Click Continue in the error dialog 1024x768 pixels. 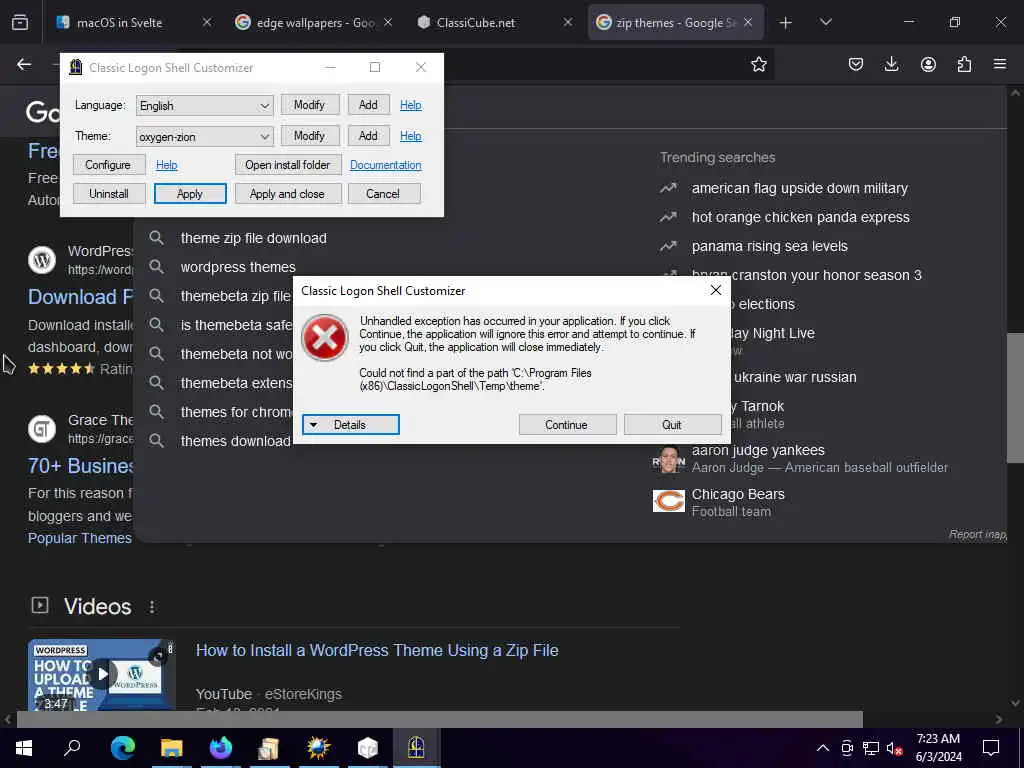pyautogui.click(x=567, y=424)
